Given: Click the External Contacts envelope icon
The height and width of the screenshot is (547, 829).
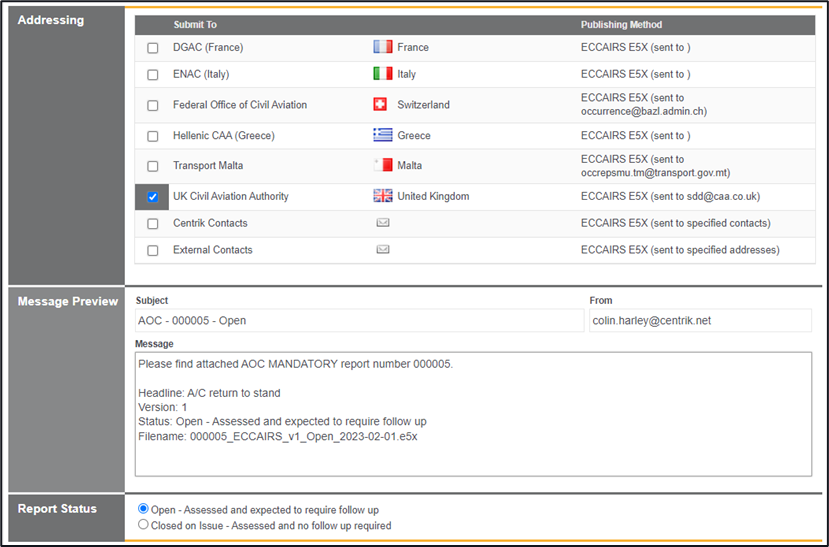Looking at the screenshot, I should pyautogui.click(x=382, y=250).
